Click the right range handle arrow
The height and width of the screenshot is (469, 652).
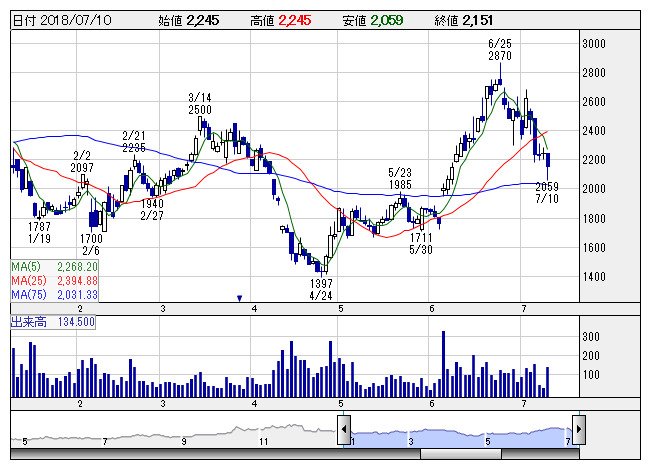(x=578, y=430)
